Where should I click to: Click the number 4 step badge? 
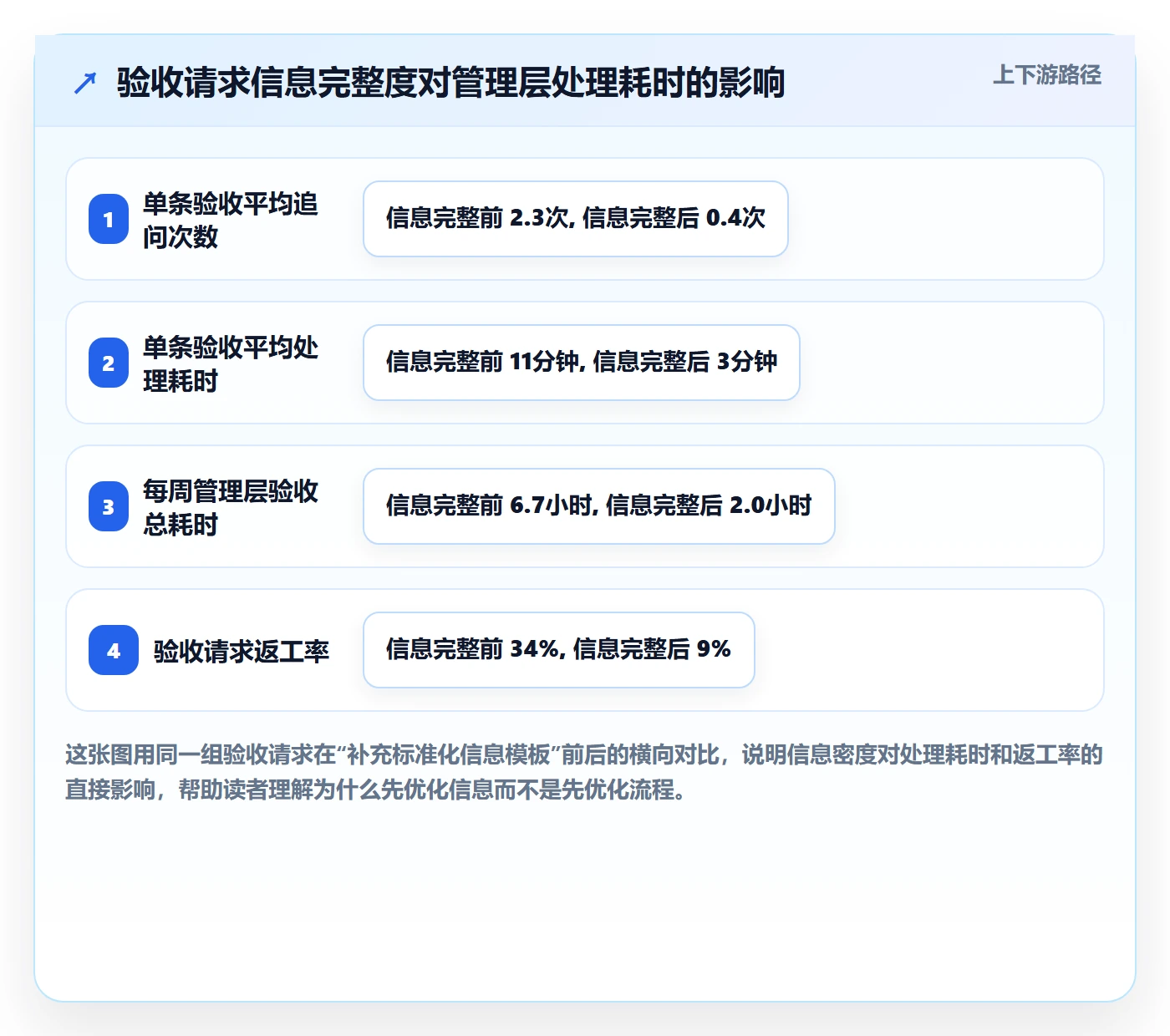[114, 650]
